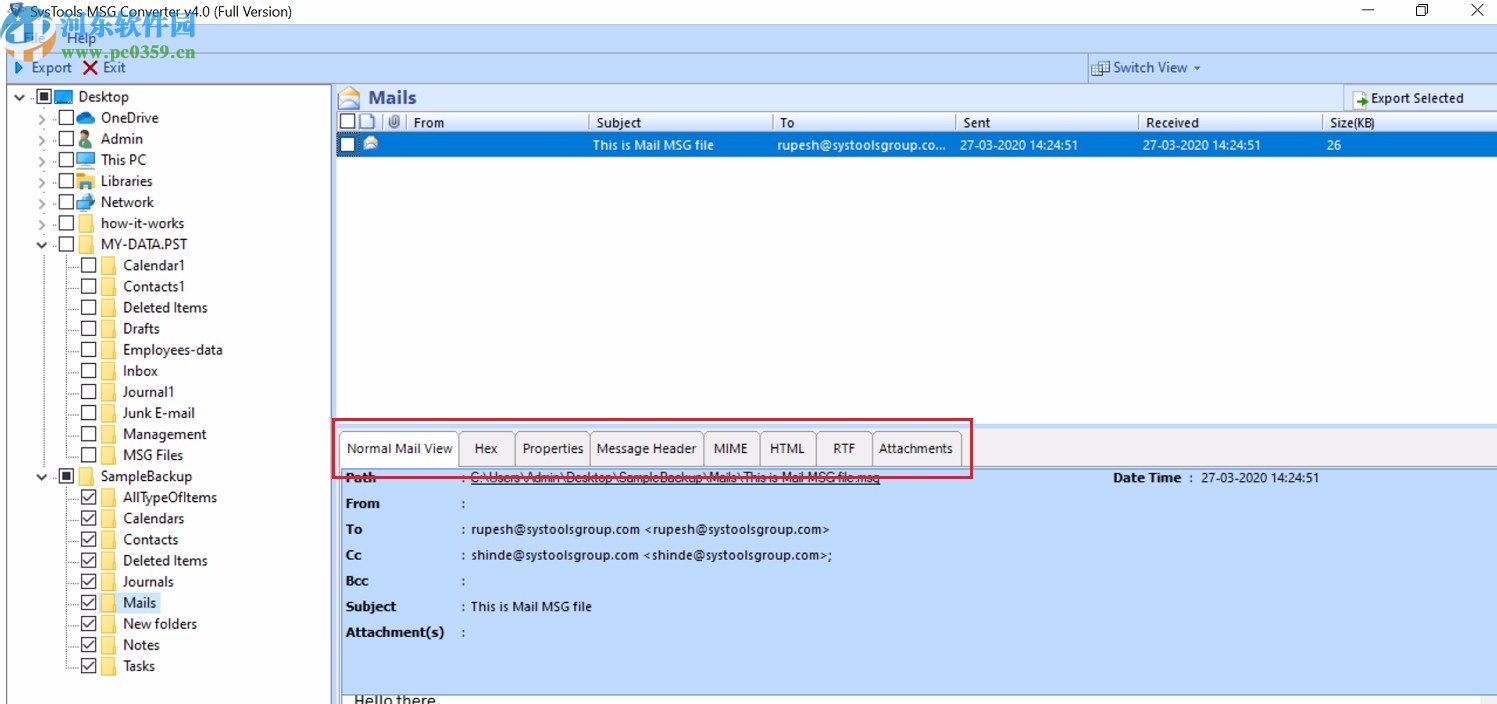1497x704 pixels.
Task: Uncheck the Mails folder under SampleBackup
Action: pyautogui.click(x=89, y=602)
